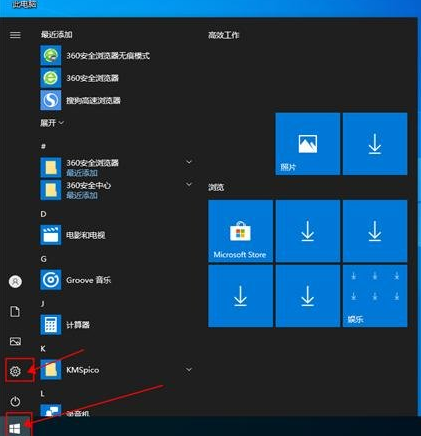
Task: Expand chevron beside 360安全中心 folder
Action: (189, 184)
